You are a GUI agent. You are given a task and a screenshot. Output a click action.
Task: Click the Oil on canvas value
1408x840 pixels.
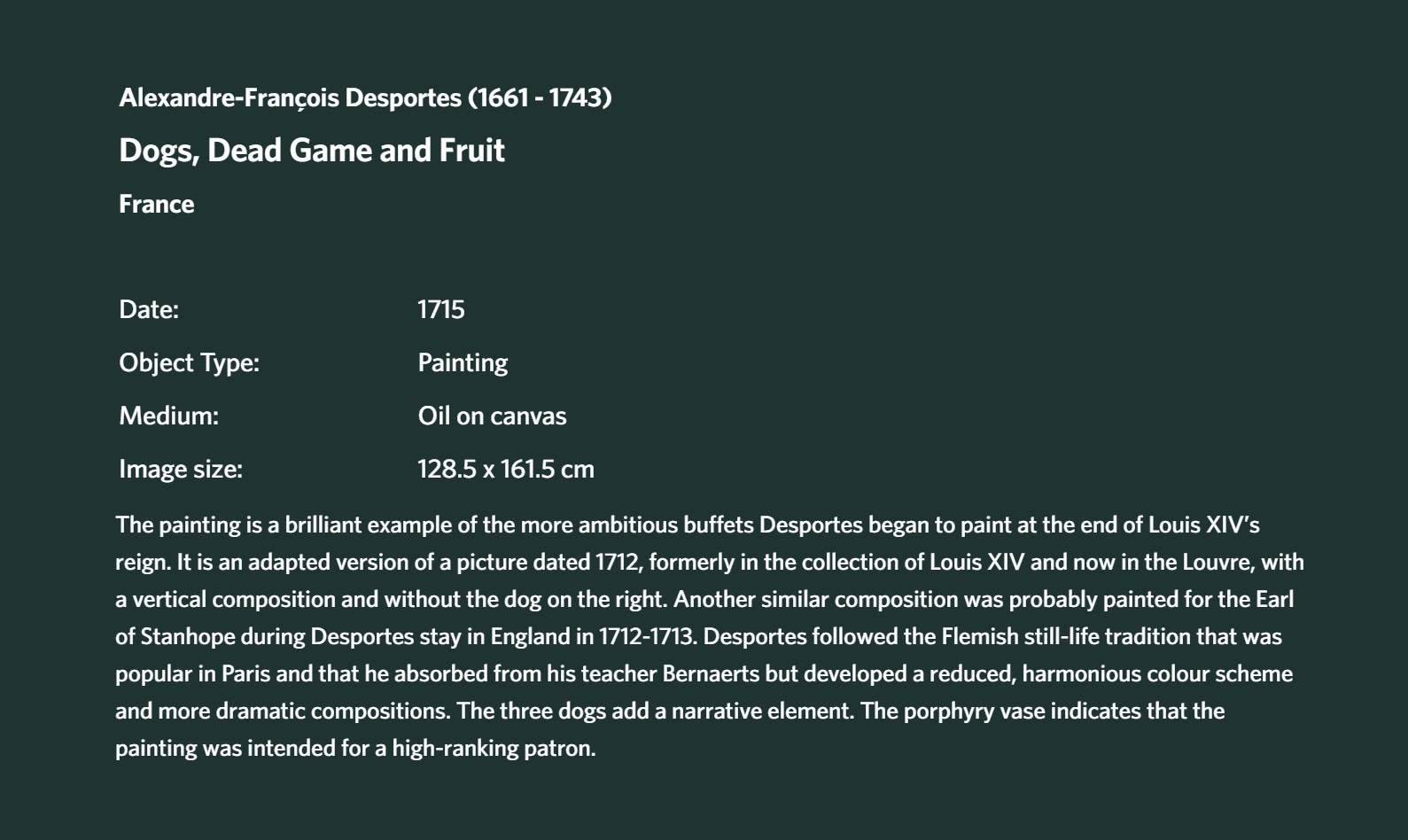coord(492,416)
